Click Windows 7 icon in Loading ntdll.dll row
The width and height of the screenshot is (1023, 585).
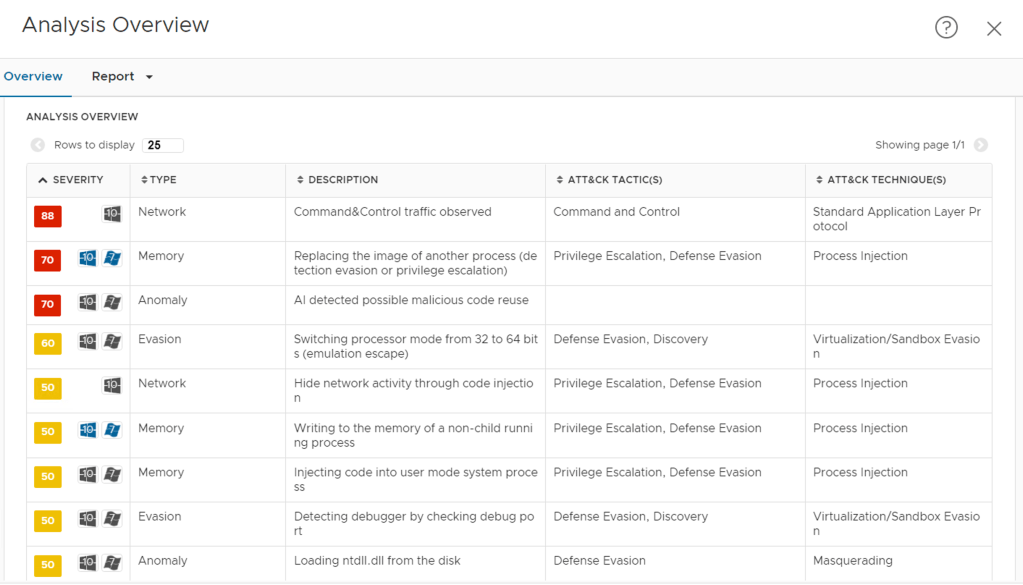point(112,563)
